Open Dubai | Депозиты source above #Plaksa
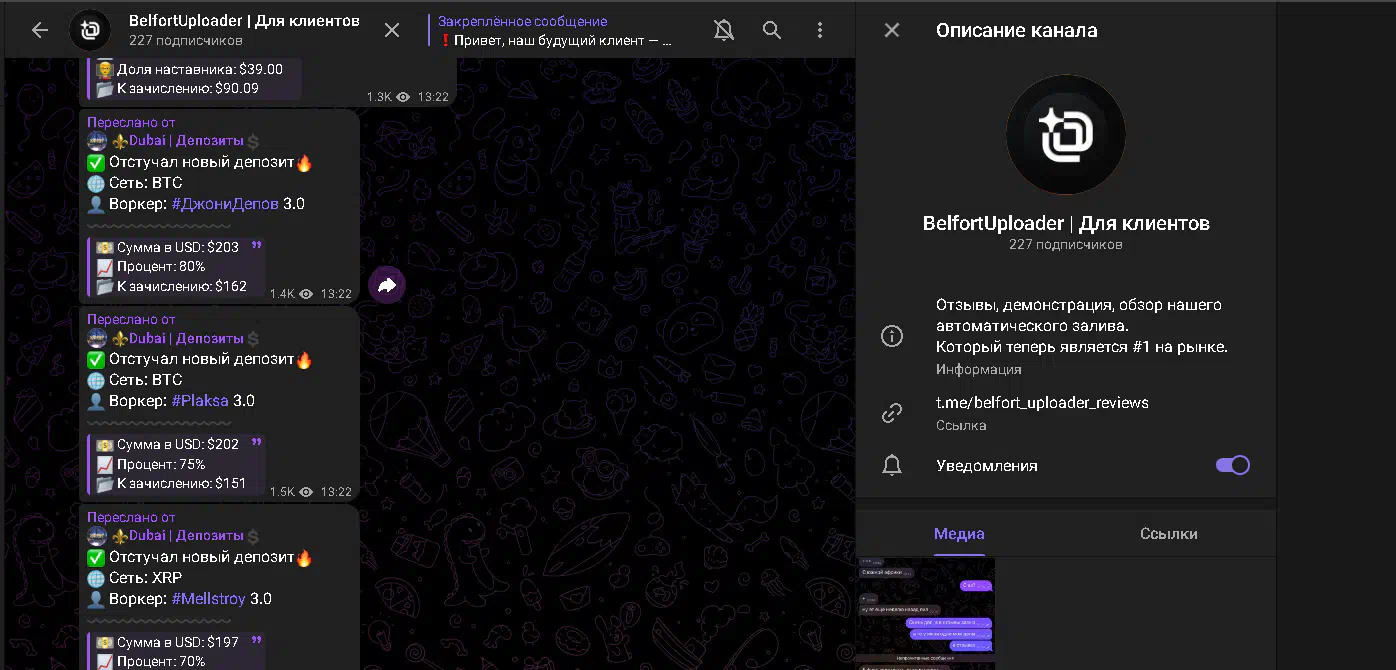Viewport: 1396px width, 670px height. pyautogui.click(x=185, y=339)
